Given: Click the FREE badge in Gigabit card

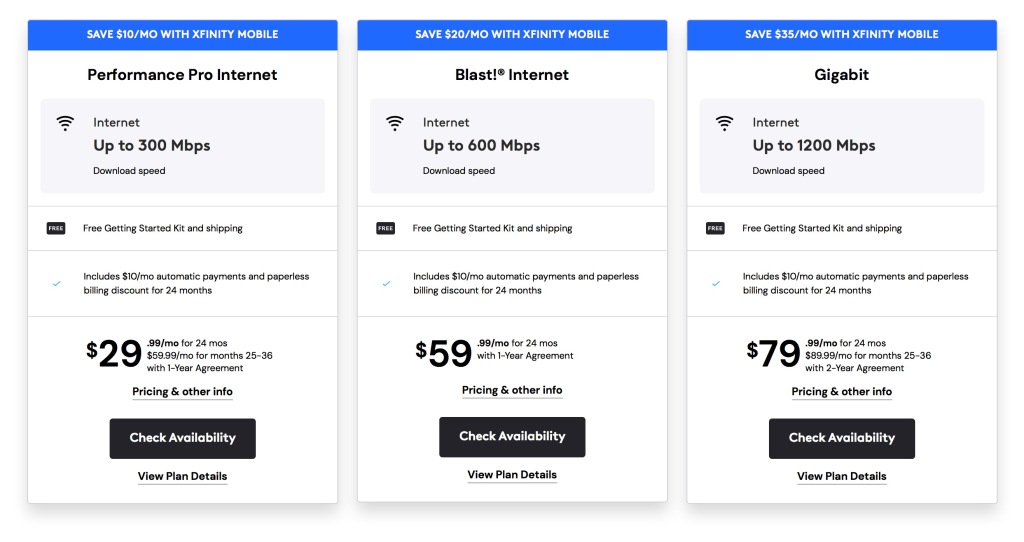Looking at the screenshot, I should pyautogui.click(x=716, y=228).
